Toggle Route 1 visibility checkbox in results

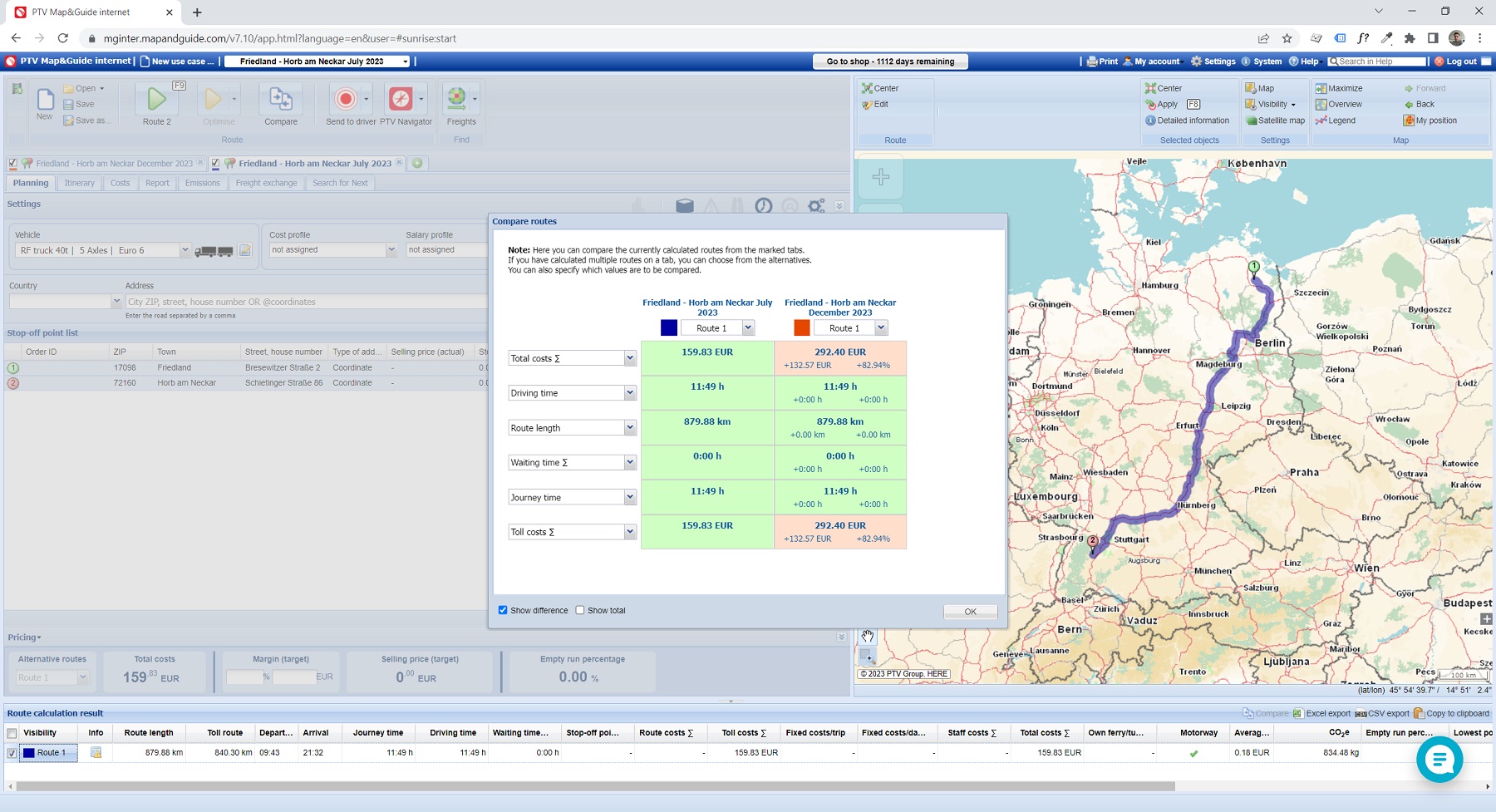(x=12, y=753)
